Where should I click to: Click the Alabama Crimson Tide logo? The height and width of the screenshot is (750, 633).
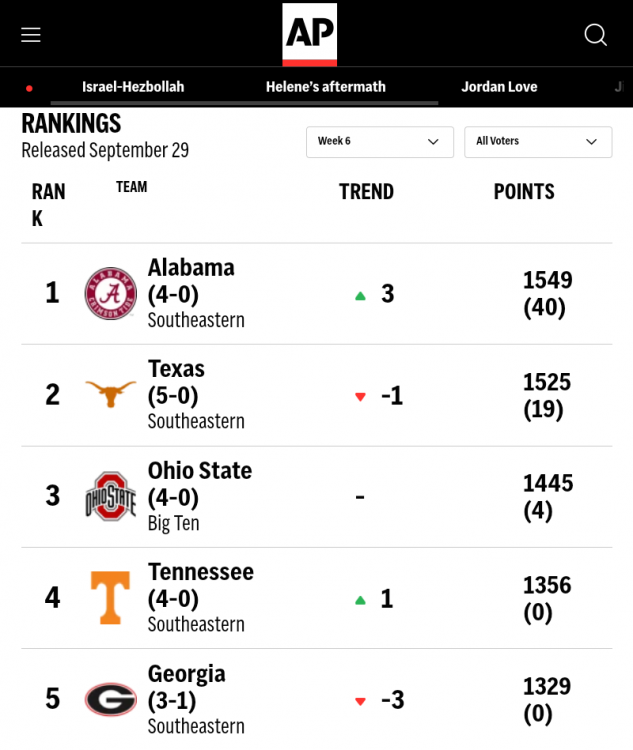110,294
